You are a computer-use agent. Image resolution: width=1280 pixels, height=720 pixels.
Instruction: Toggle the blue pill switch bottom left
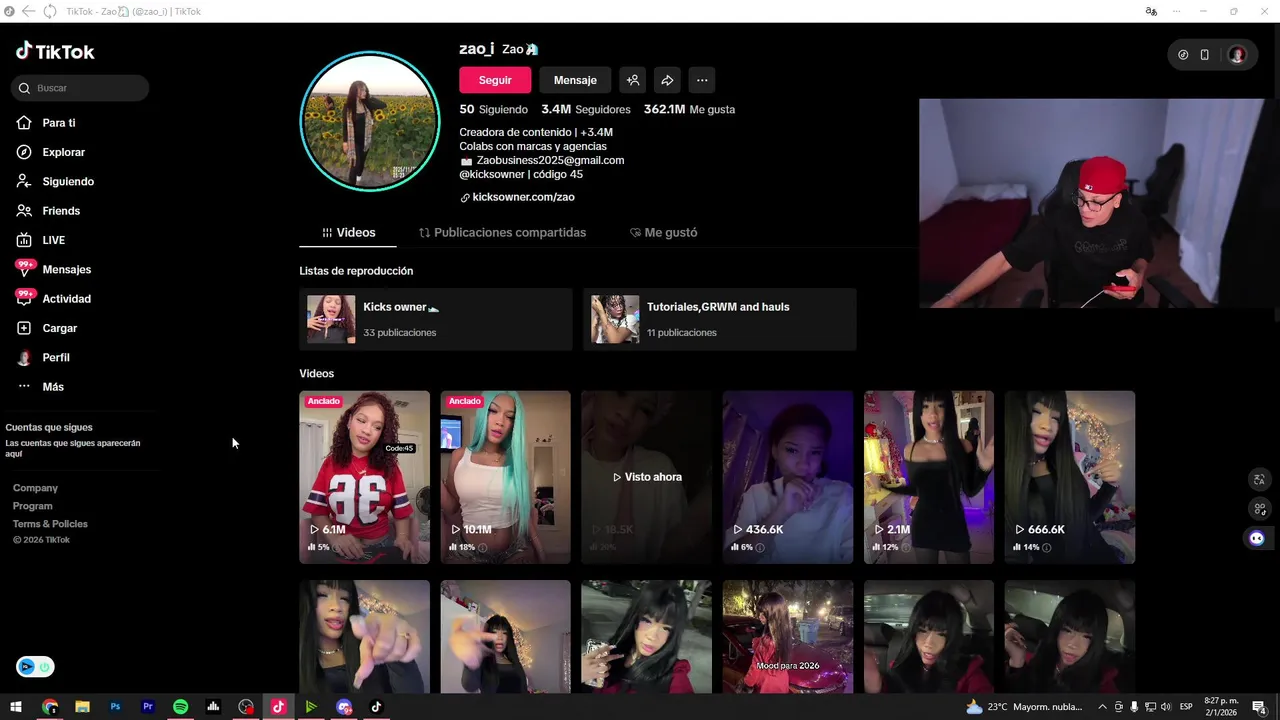click(x=35, y=667)
